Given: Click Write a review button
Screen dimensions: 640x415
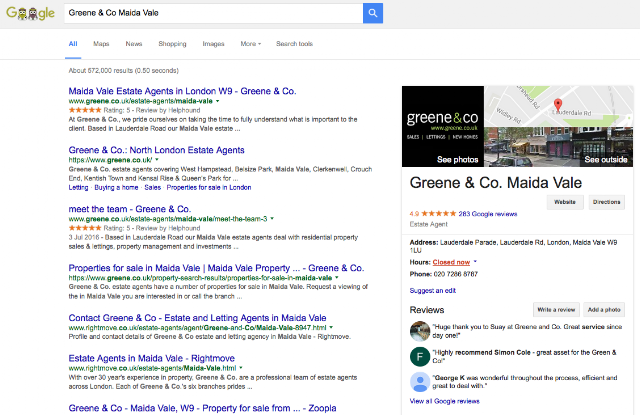Looking at the screenshot, I should point(556,310).
